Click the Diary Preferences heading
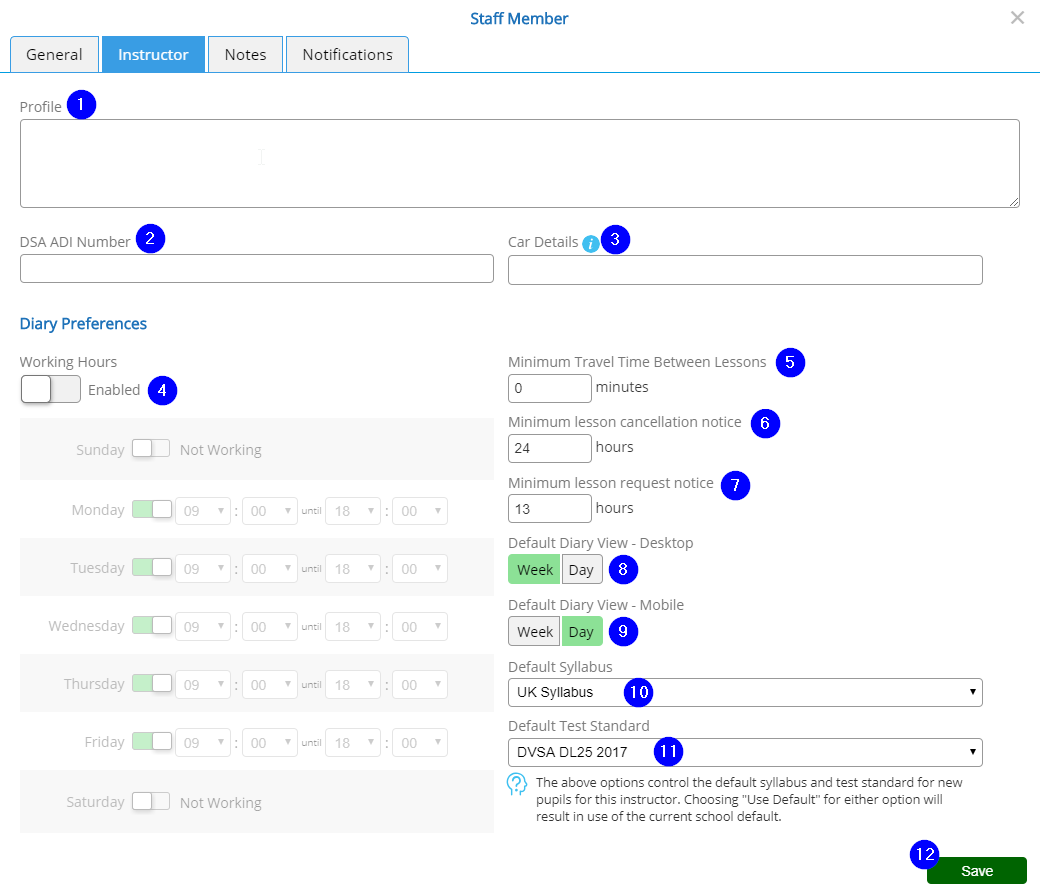Image resolution: width=1040 pixels, height=896 pixels. click(84, 324)
